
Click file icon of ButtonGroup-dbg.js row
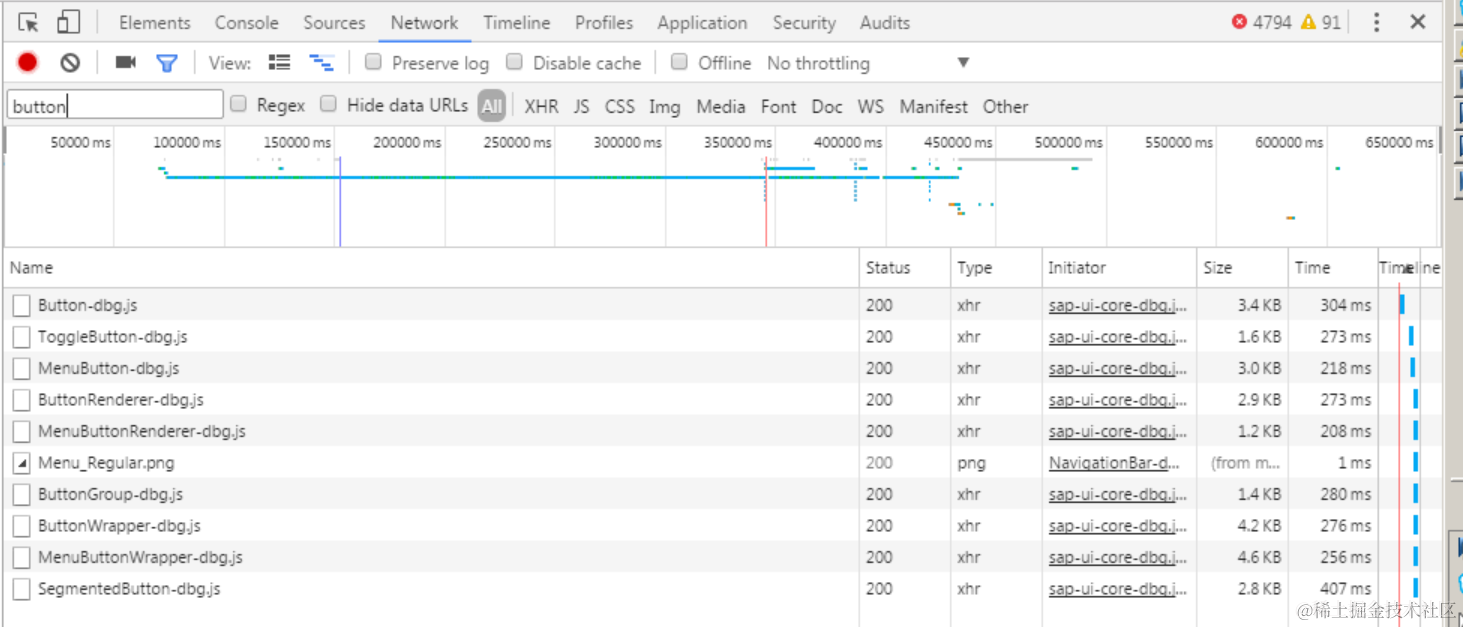pyautogui.click(x=21, y=494)
